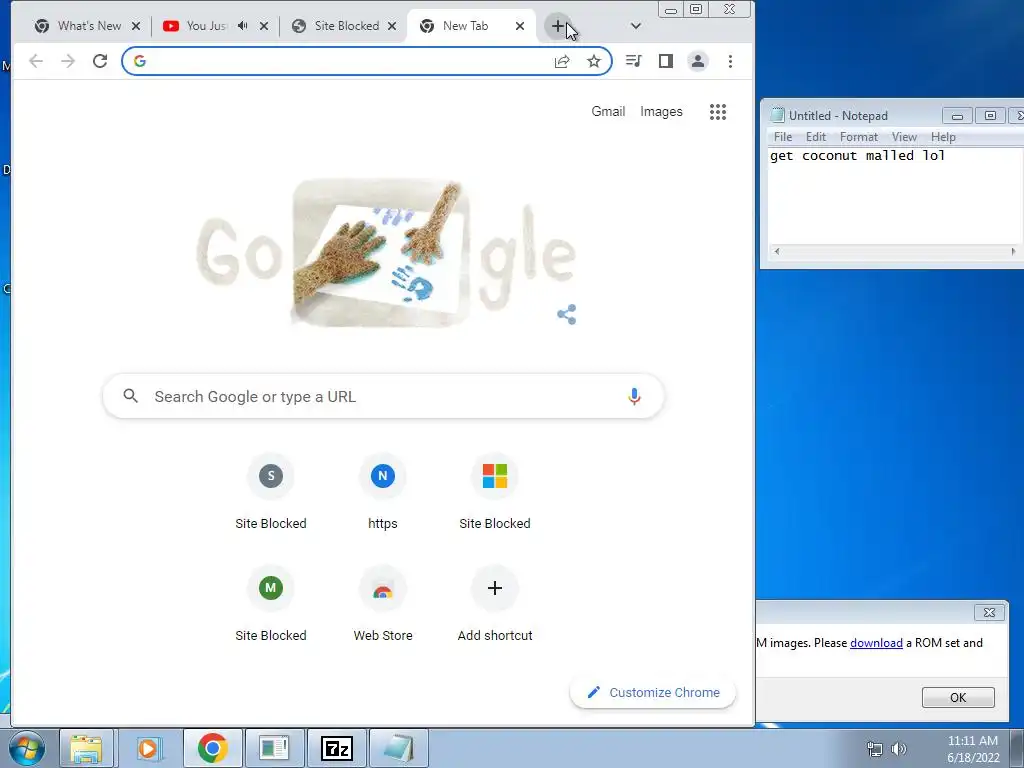
Task: Switch to the Site Blocked tab
Action: 346,26
